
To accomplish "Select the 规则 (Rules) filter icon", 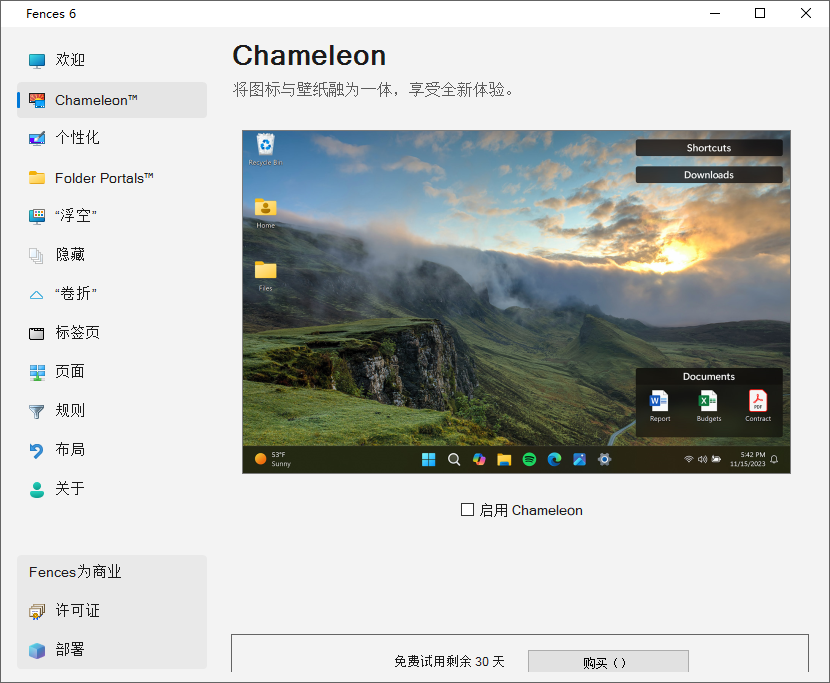I will tap(35, 411).
